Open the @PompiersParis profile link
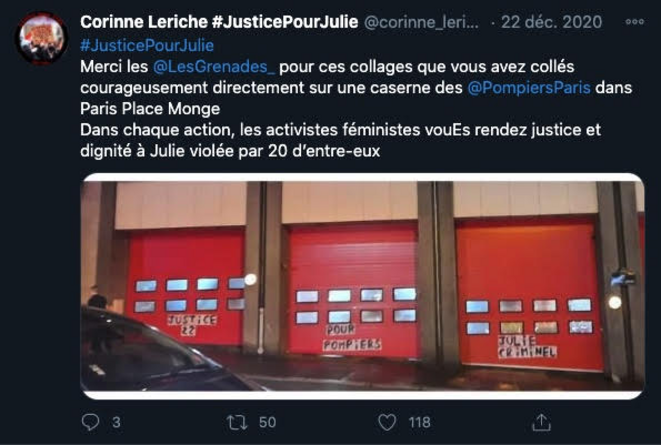Screen dimensions: 661x445 (x=529, y=88)
